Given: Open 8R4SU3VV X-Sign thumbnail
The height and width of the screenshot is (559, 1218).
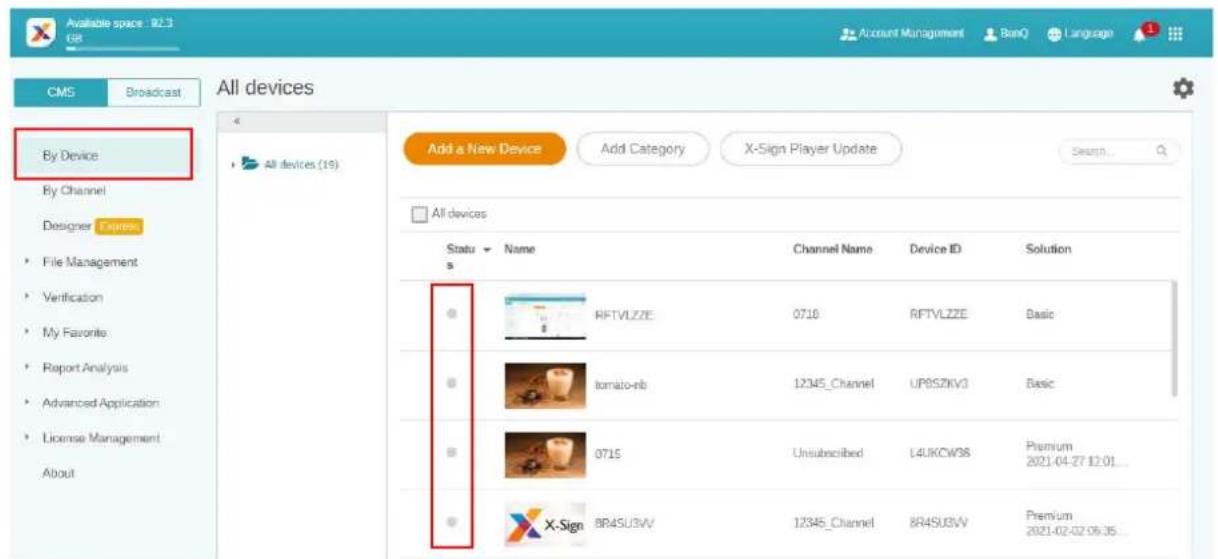Looking at the screenshot, I should coord(546,523).
